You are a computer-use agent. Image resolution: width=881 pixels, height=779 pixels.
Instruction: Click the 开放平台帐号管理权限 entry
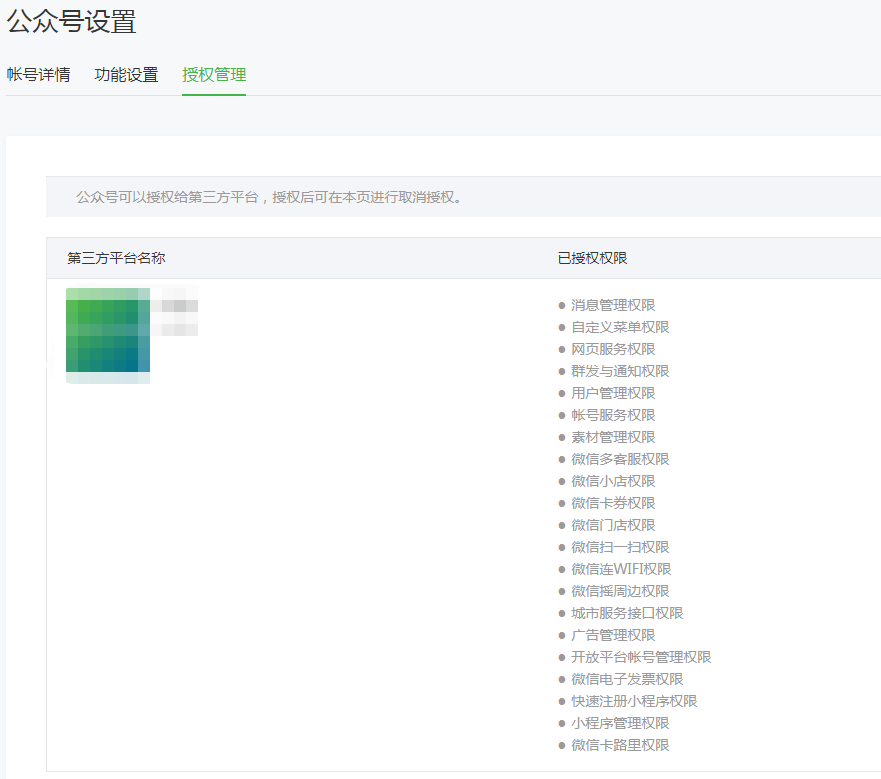pos(641,657)
